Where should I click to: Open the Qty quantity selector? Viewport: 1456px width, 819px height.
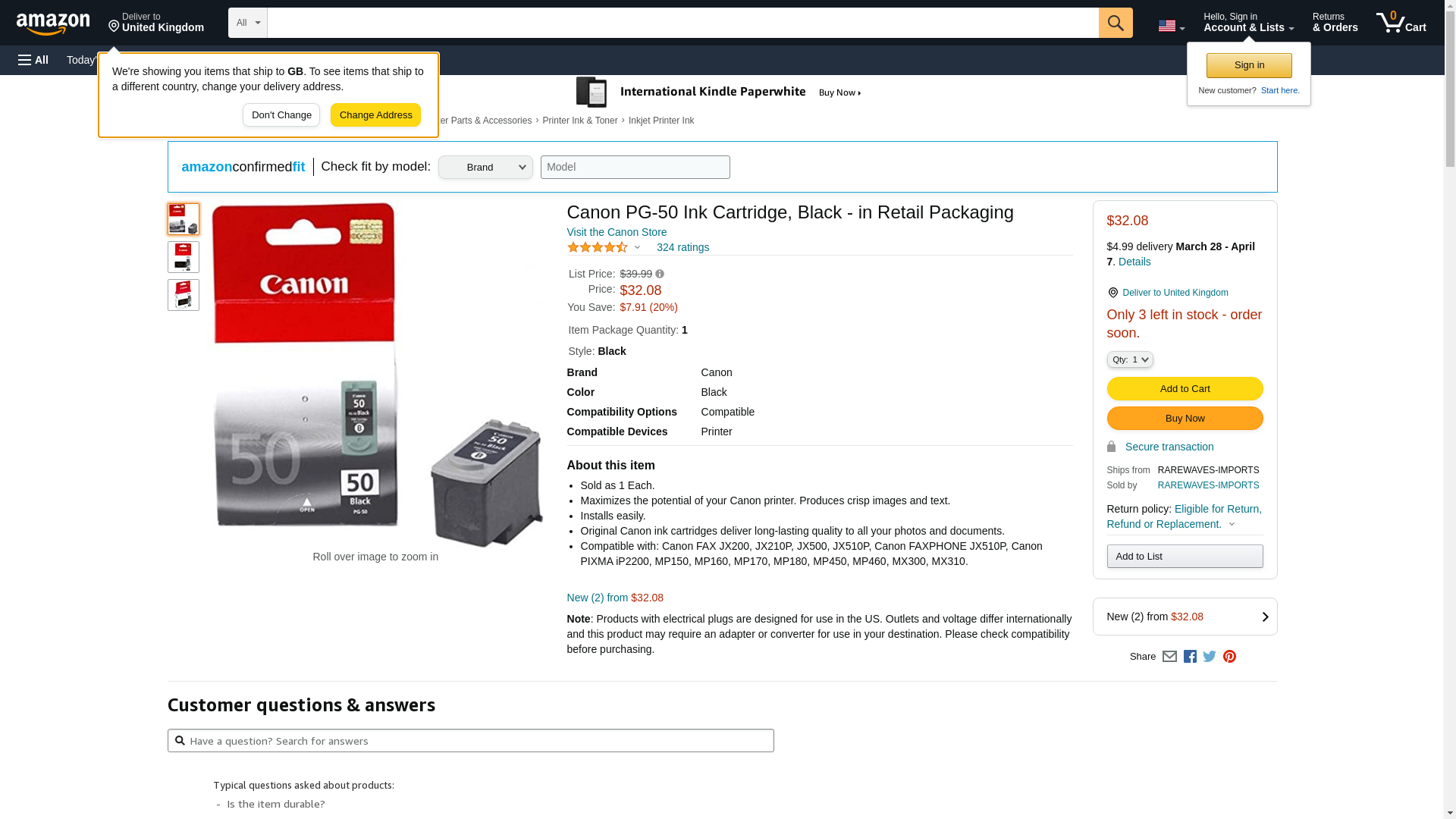coord(1129,359)
